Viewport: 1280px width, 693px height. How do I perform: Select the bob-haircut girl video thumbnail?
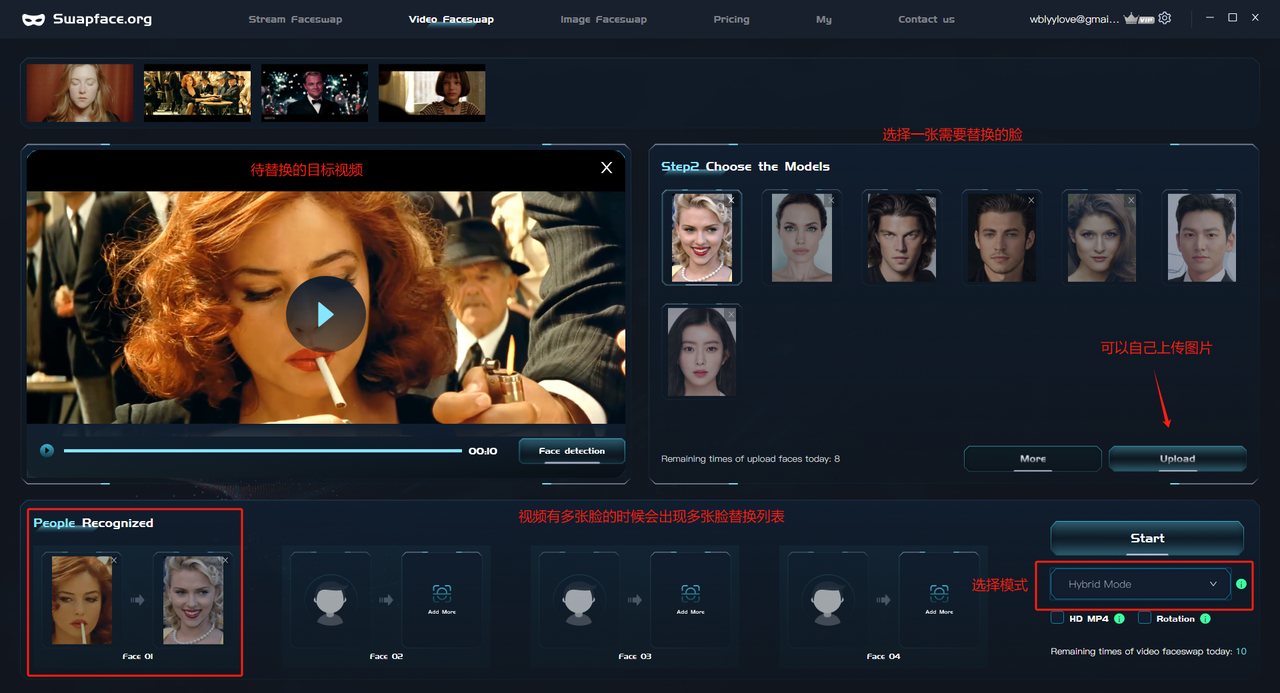pos(431,93)
